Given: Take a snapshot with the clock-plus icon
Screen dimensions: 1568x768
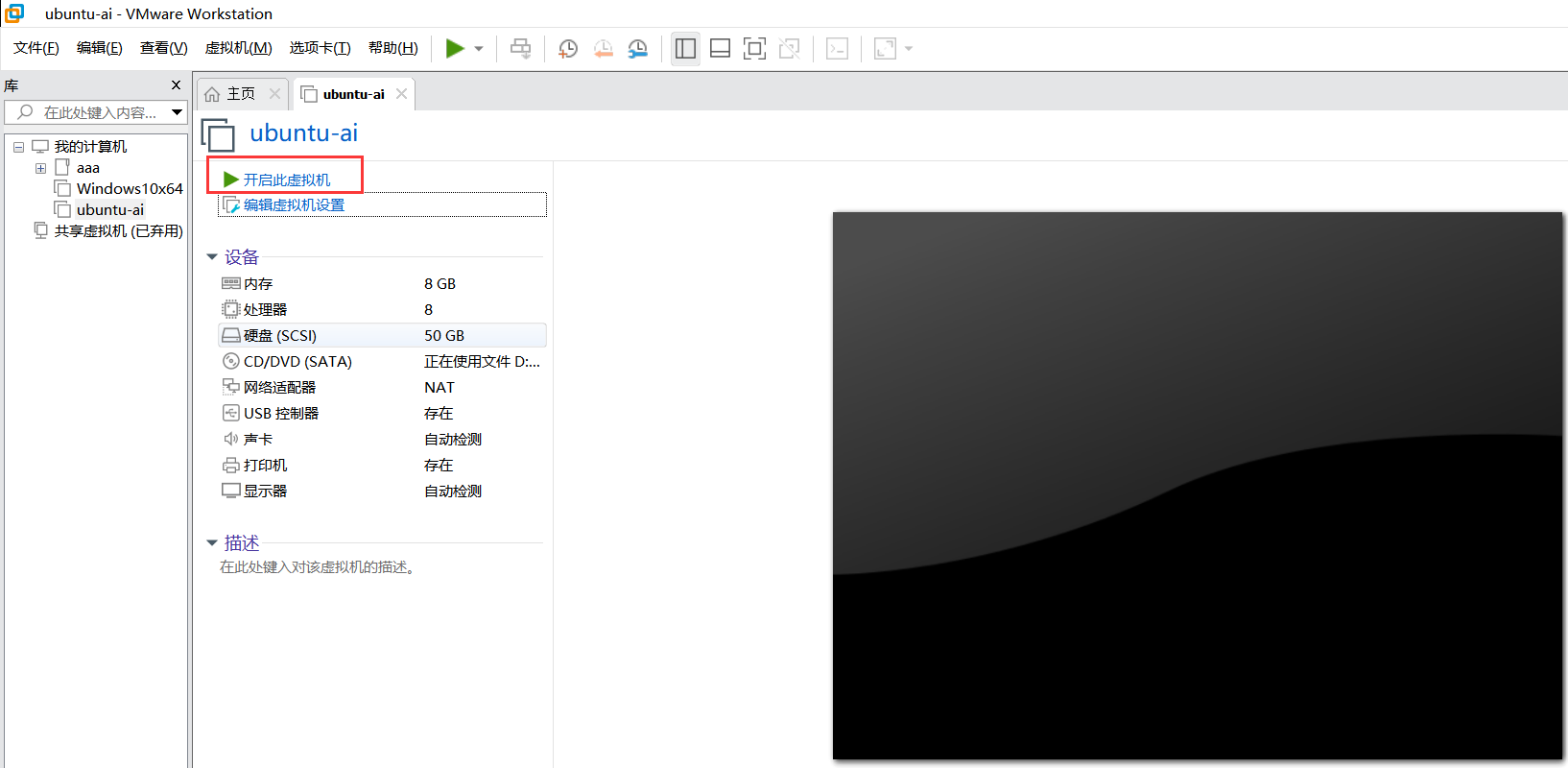Looking at the screenshot, I should coord(568,48).
